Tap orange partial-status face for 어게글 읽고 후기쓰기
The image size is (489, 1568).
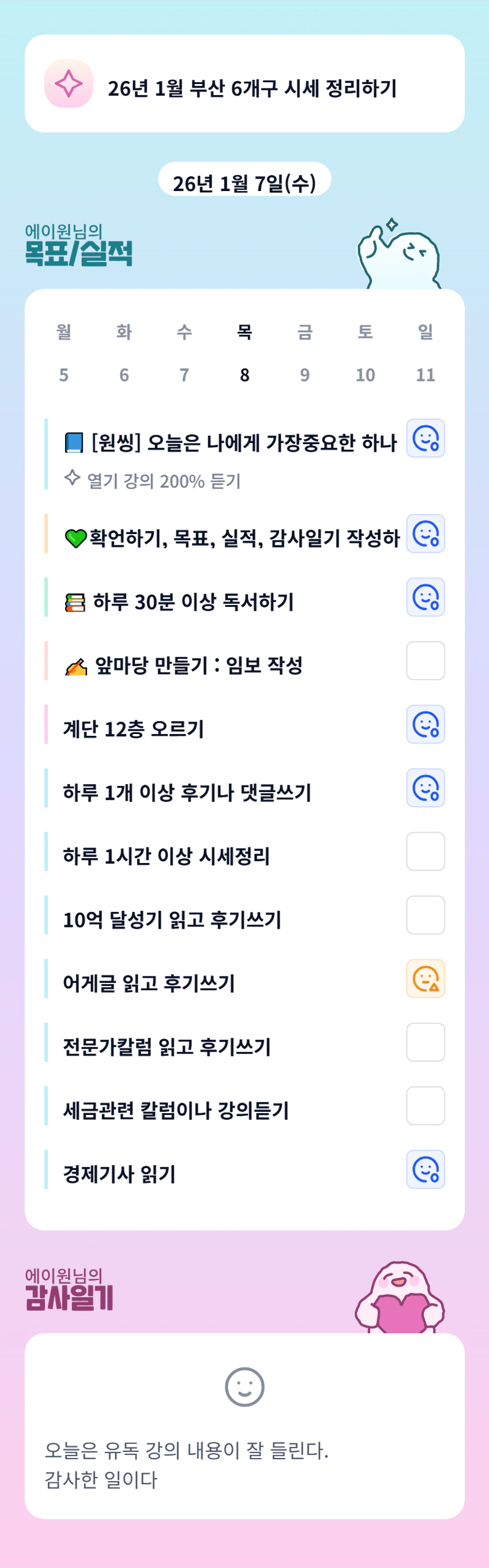(425, 979)
